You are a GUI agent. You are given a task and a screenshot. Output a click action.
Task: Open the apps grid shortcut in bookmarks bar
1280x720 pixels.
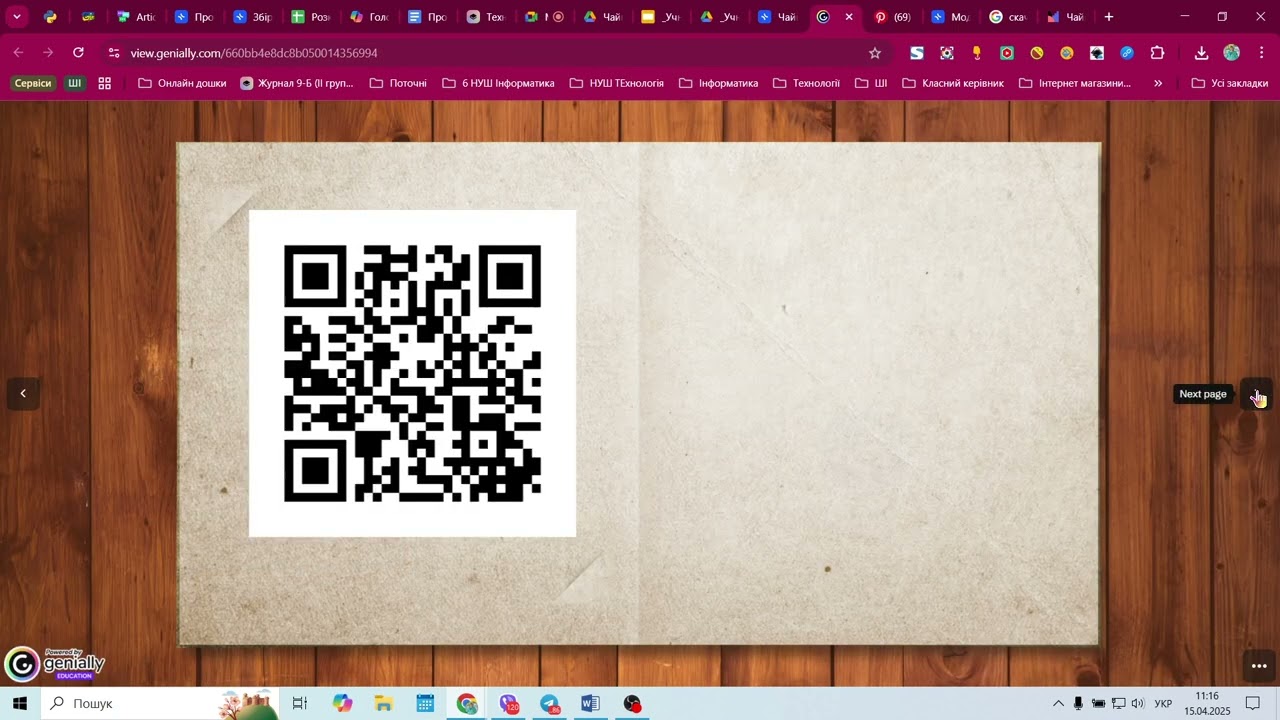click(105, 83)
